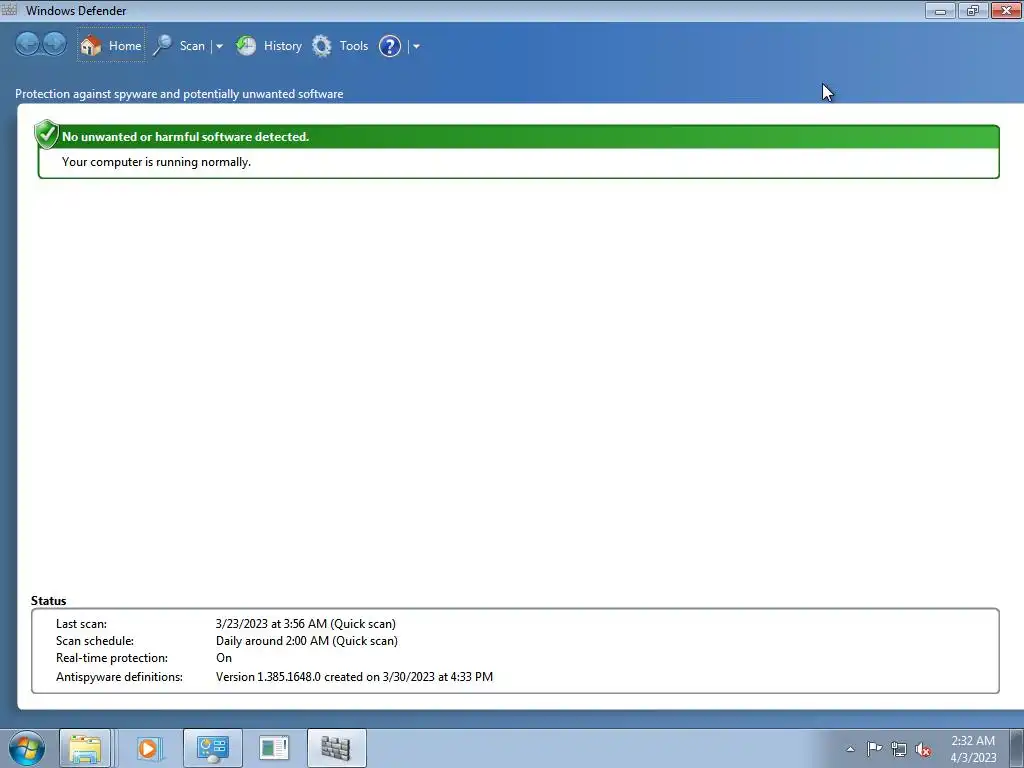Click the Windows Defender title bar icon
Viewport: 1024px width, 768px height.
[9, 10]
